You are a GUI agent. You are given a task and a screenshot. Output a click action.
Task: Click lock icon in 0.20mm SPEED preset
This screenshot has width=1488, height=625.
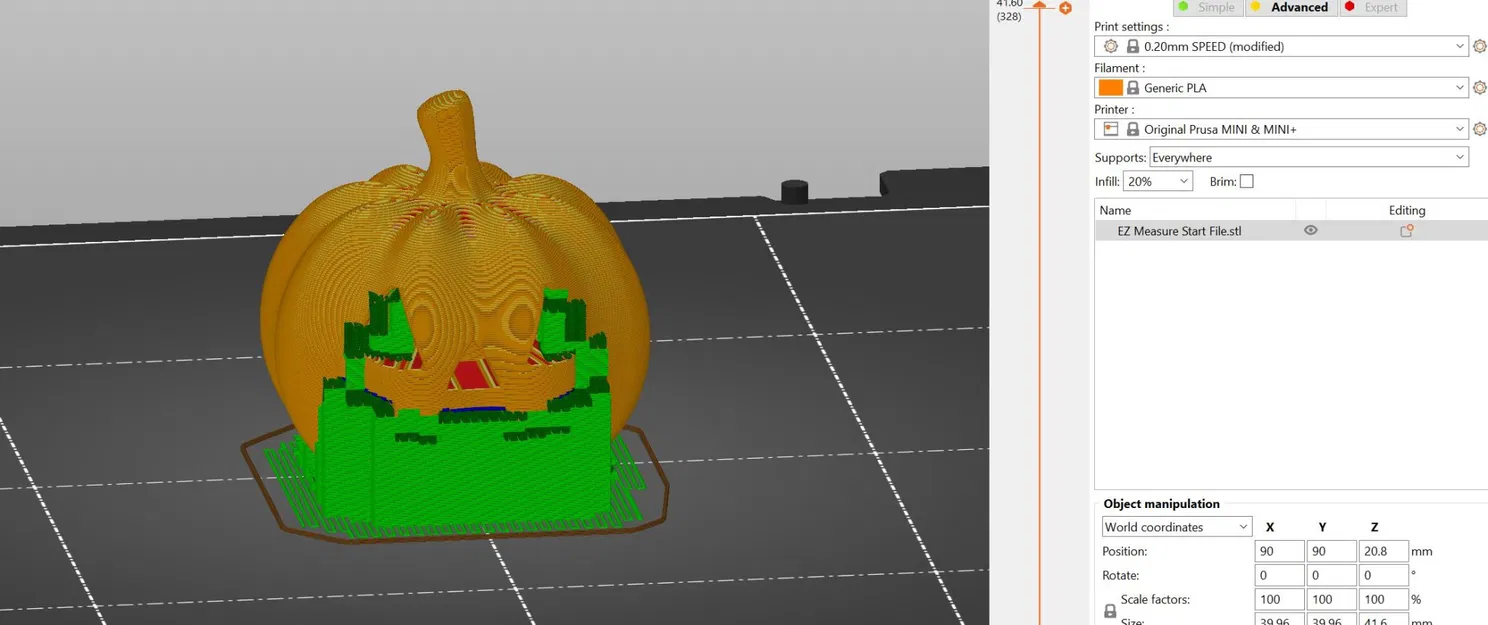(x=1133, y=46)
